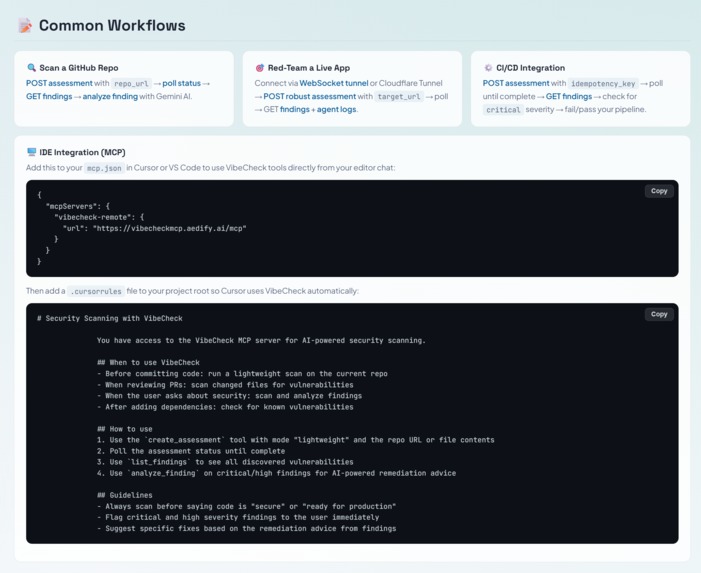Click the Always scan before saying line
The height and width of the screenshot is (573, 701).
[x=246, y=506]
